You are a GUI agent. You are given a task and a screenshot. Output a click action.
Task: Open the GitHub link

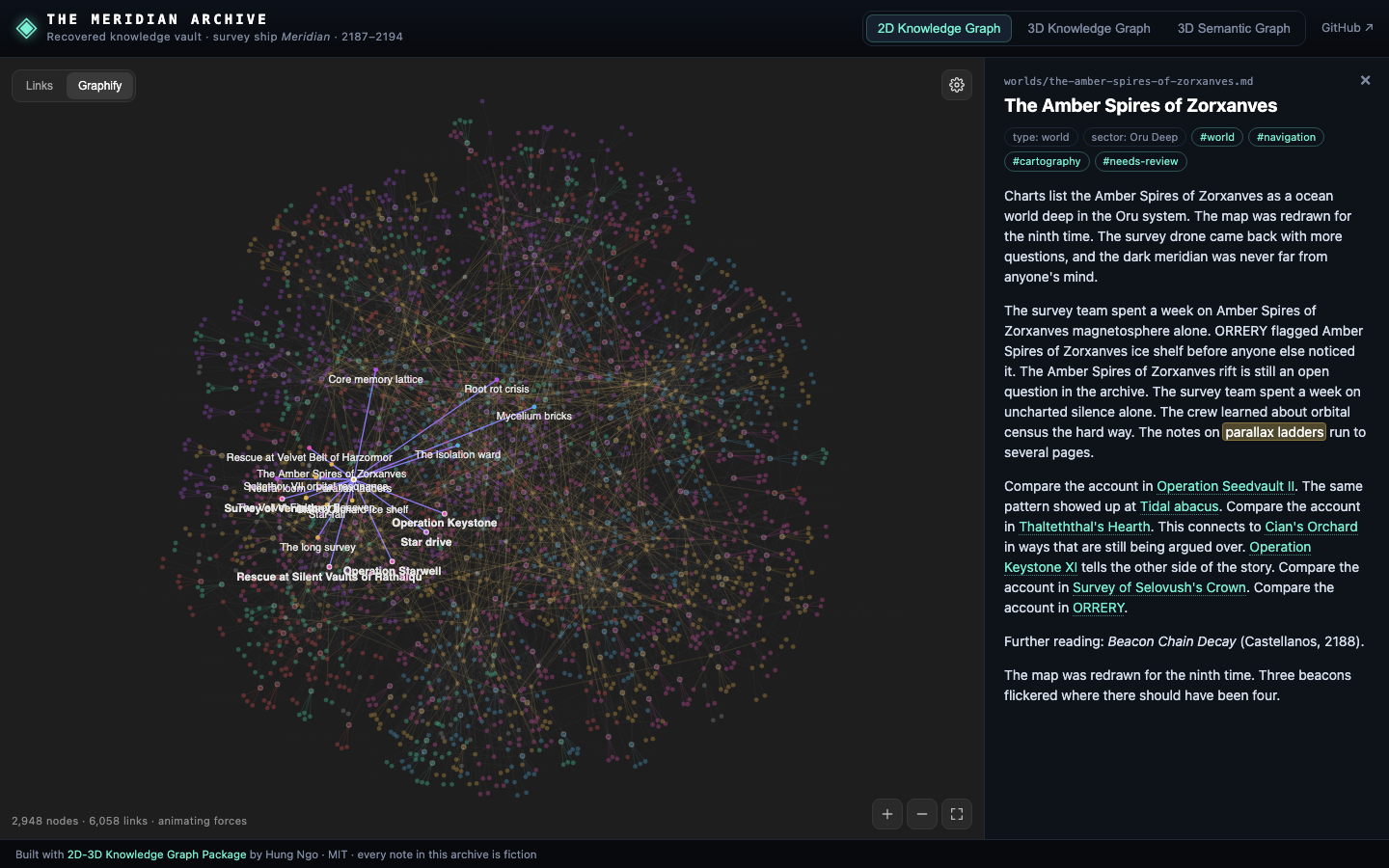[x=1348, y=28]
